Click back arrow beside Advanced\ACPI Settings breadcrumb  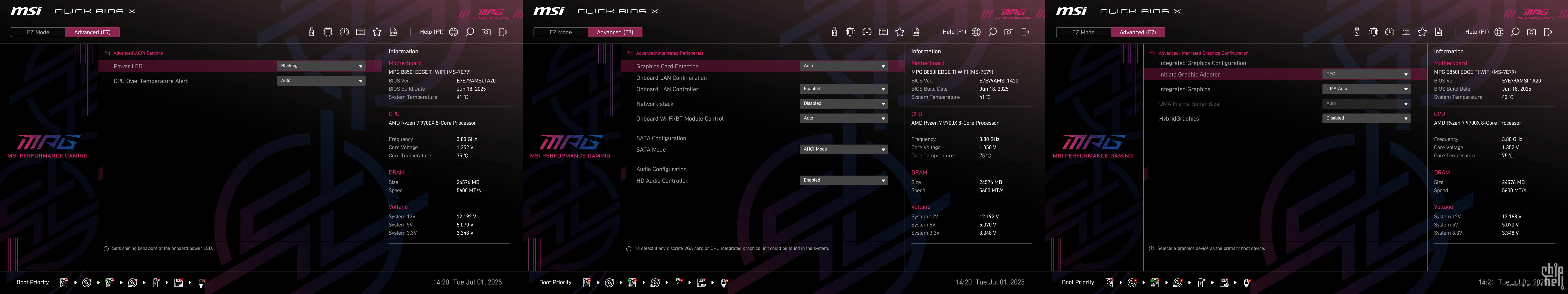point(108,54)
